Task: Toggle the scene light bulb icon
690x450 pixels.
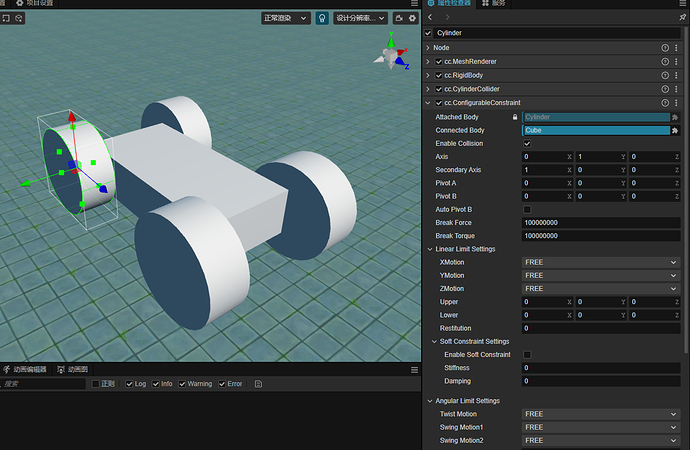Action: (x=322, y=18)
